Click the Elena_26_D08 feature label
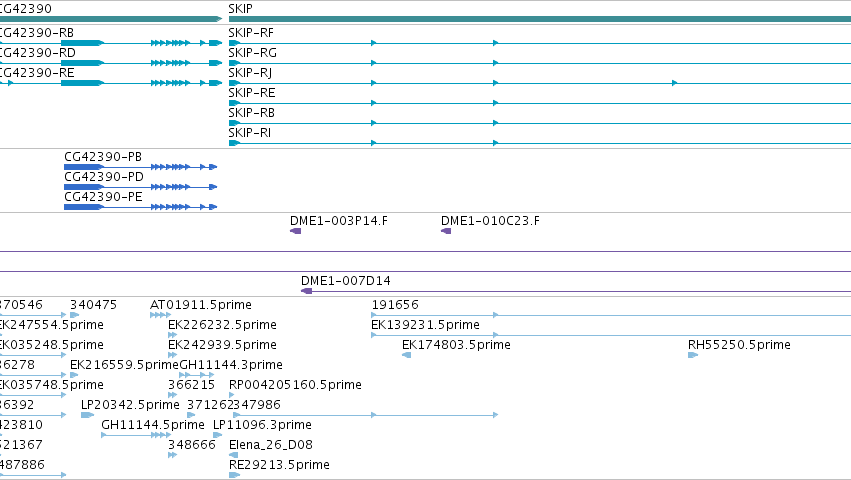851x480 pixels. point(271,445)
